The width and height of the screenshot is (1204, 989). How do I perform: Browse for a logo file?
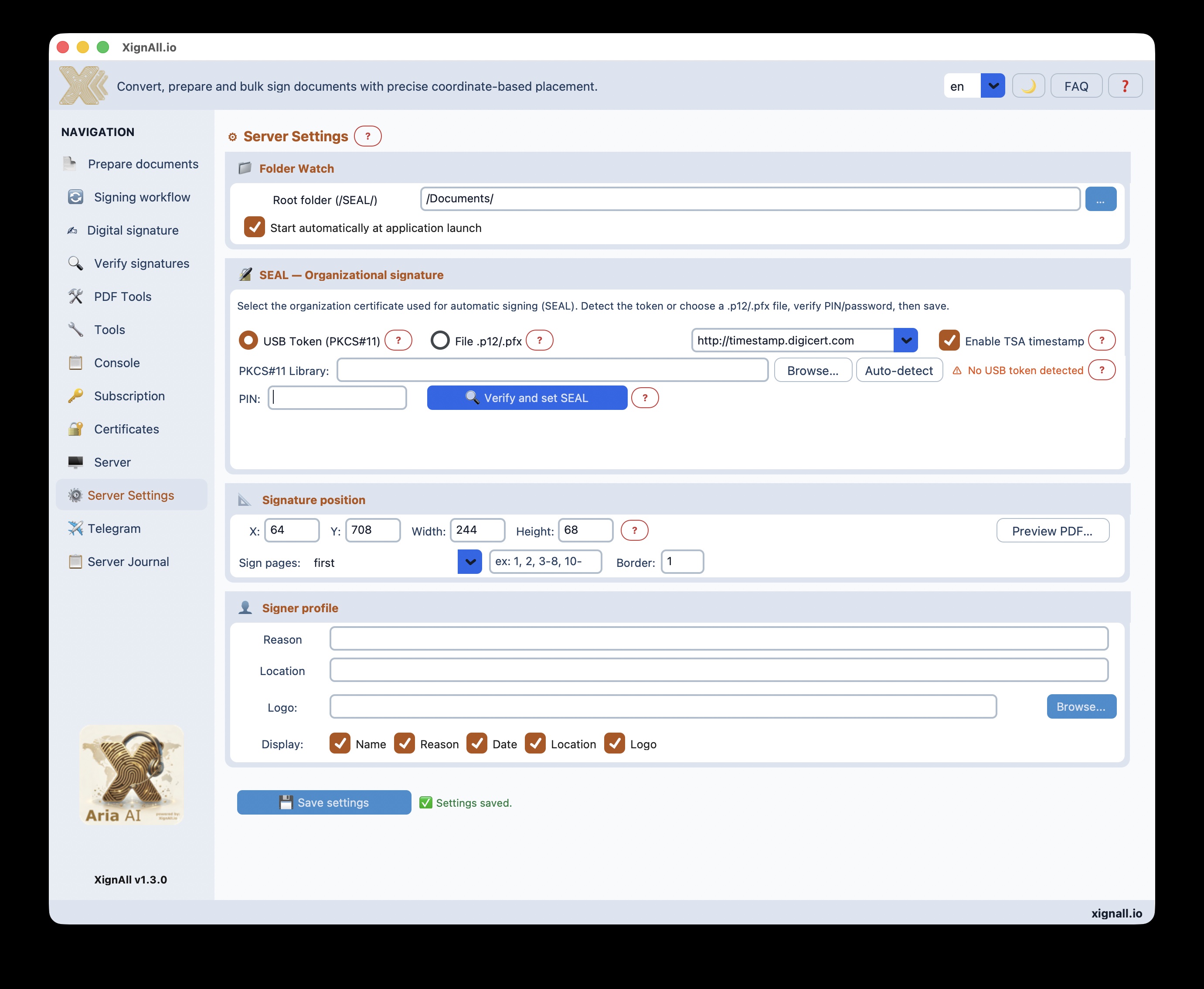[x=1082, y=706]
